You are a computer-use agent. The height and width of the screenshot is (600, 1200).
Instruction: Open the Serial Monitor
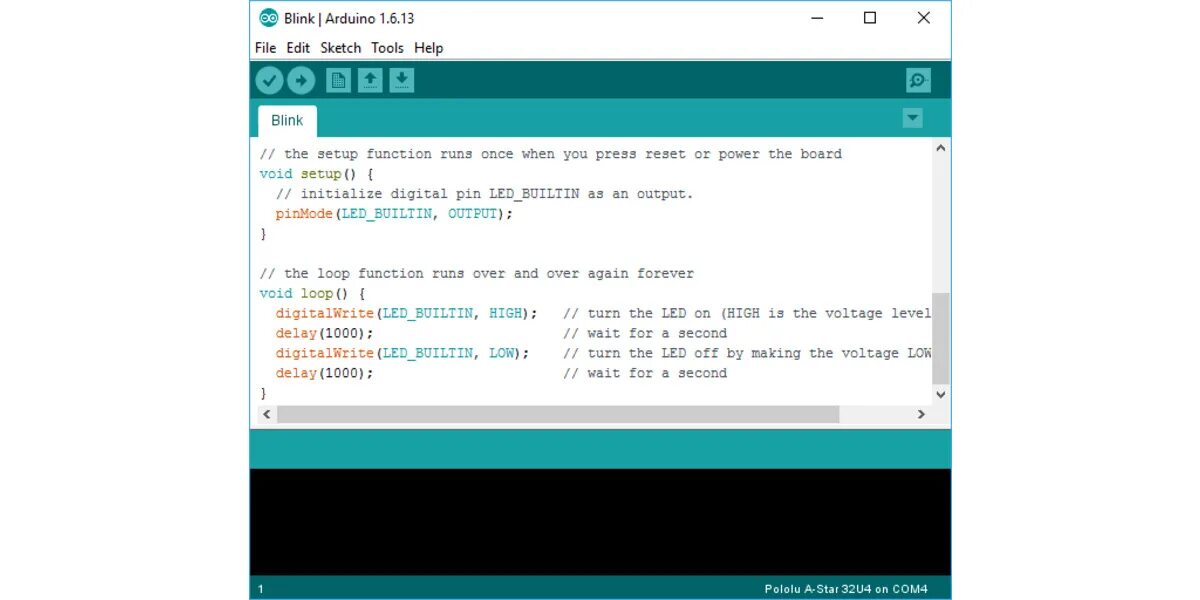pos(918,81)
